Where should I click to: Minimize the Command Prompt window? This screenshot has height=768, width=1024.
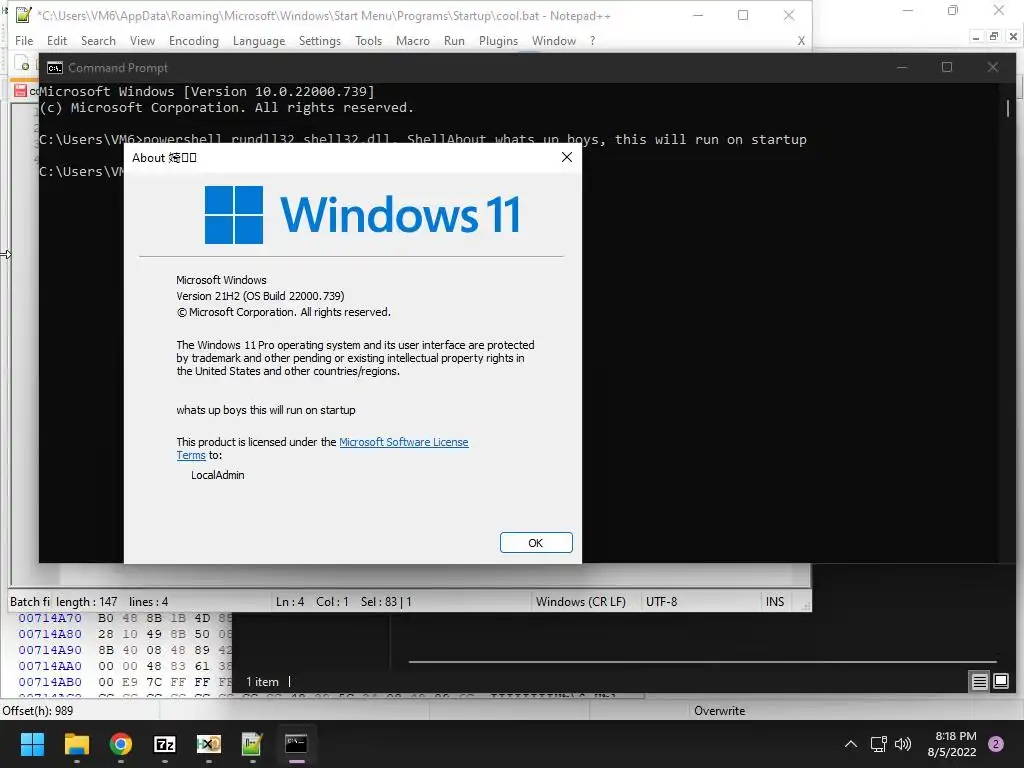point(902,67)
